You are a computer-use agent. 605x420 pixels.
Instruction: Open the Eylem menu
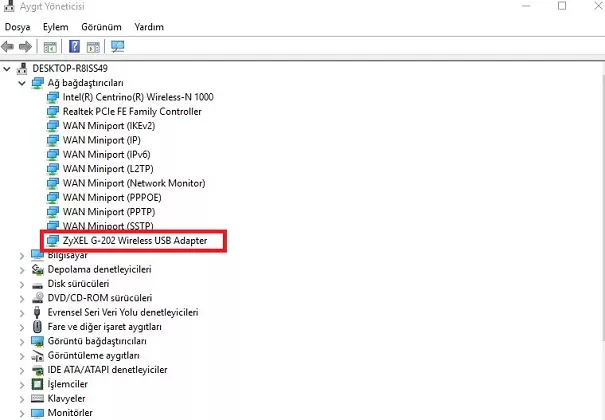click(x=56, y=27)
